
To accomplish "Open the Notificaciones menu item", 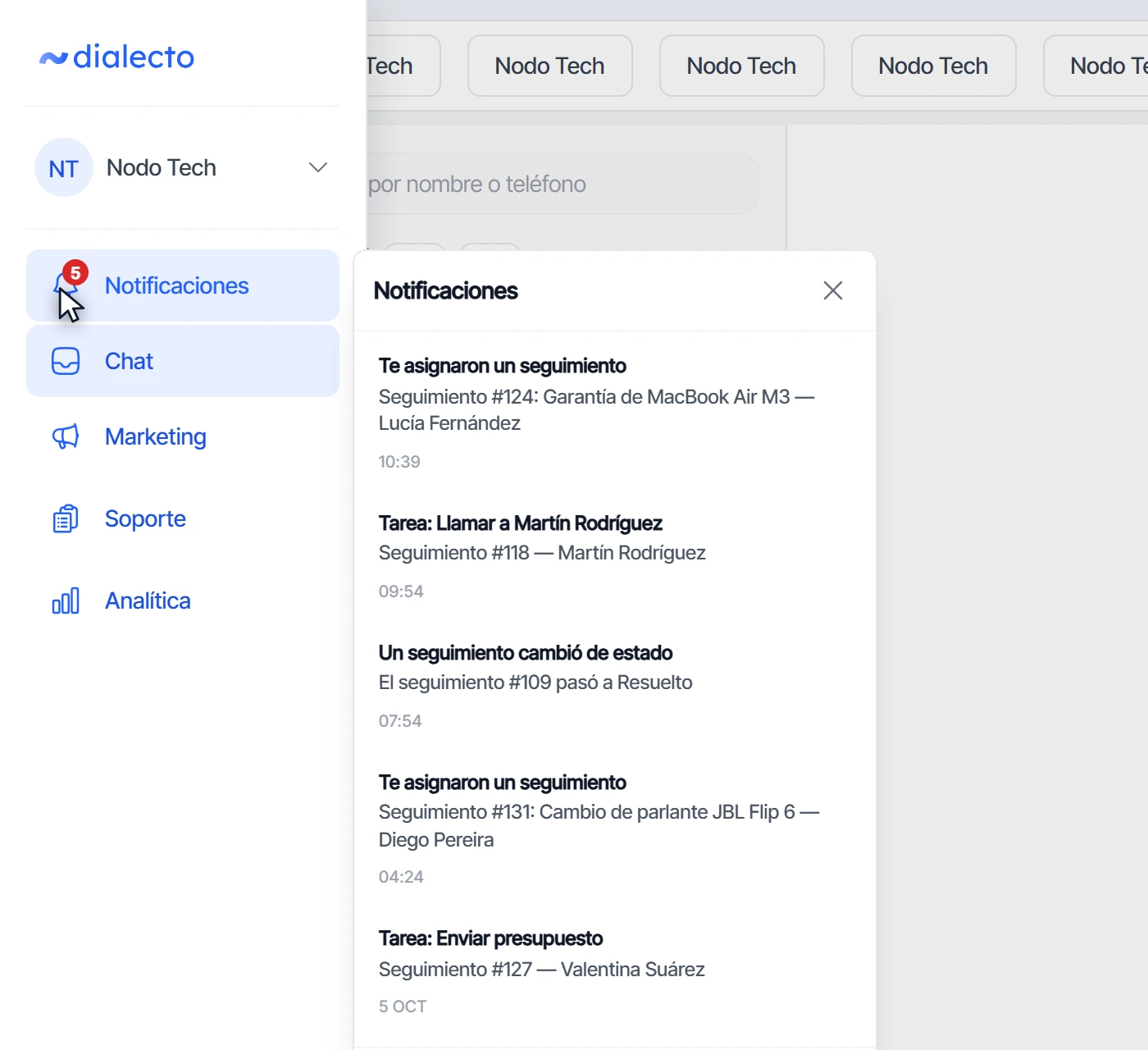I will tap(183, 285).
